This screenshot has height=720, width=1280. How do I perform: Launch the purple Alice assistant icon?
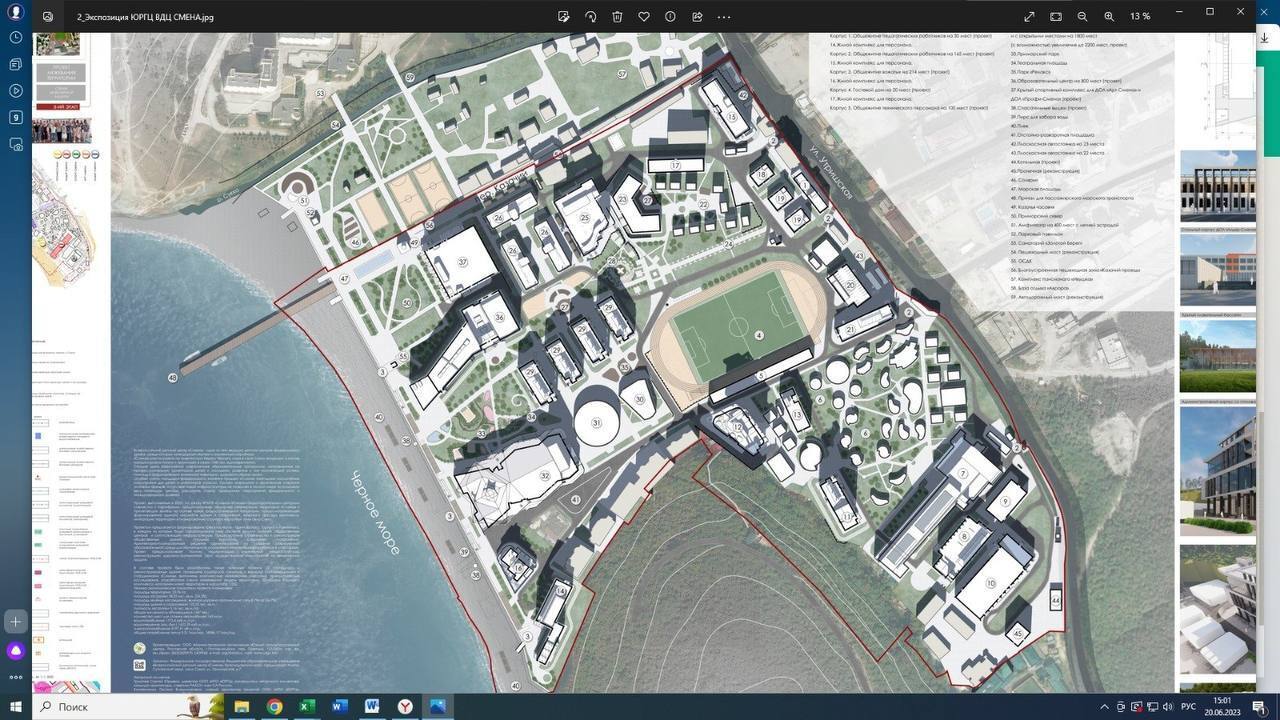[x=16, y=651]
